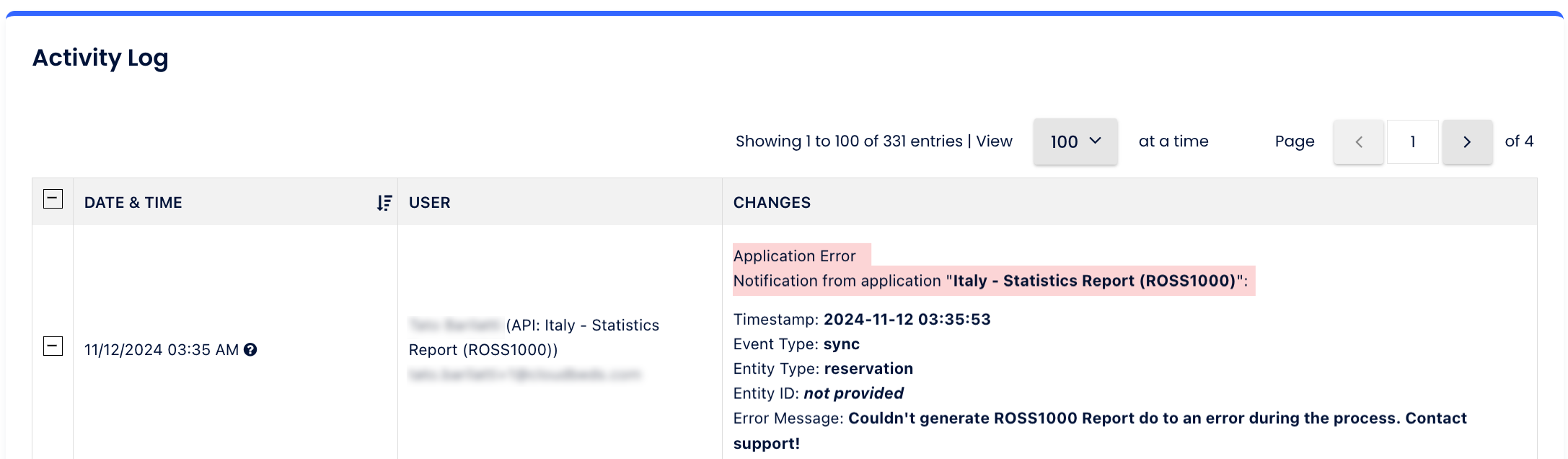
Task: Click the page number input field
Action: pyautogui.click(x=1412, y=142)
